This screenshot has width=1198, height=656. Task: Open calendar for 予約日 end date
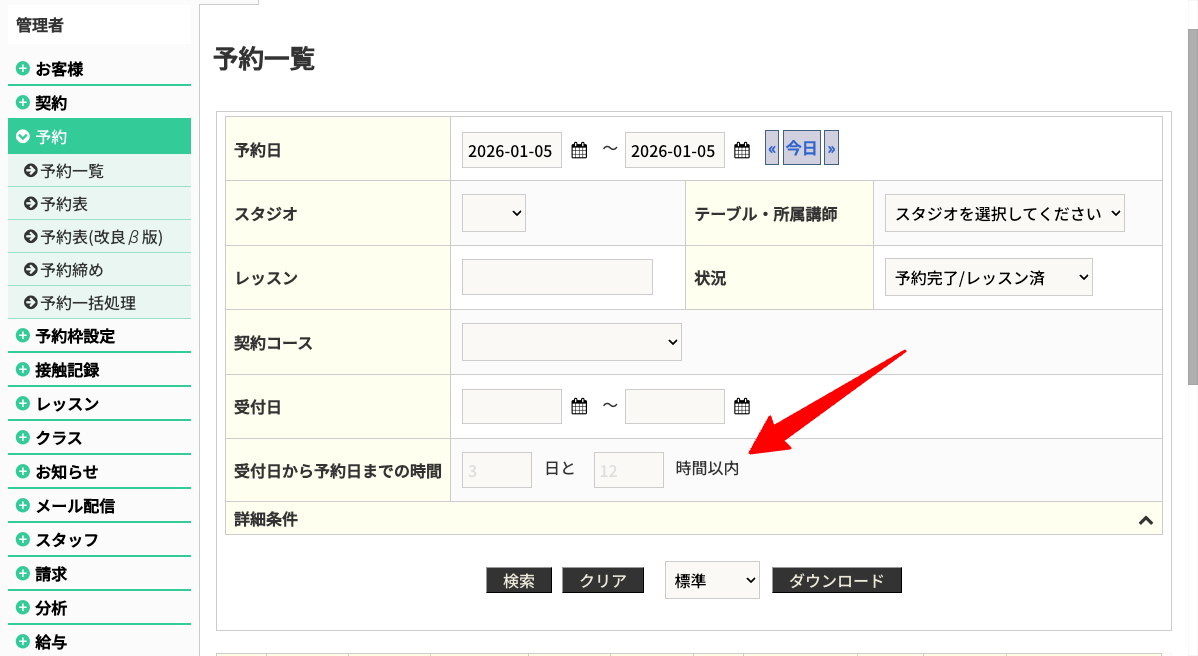[742, 151]
